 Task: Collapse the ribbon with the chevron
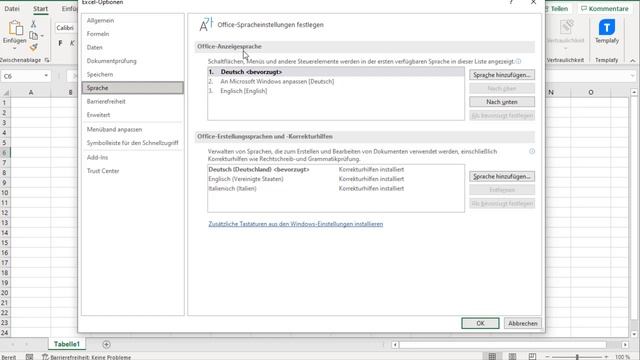(x=633, y=60)
